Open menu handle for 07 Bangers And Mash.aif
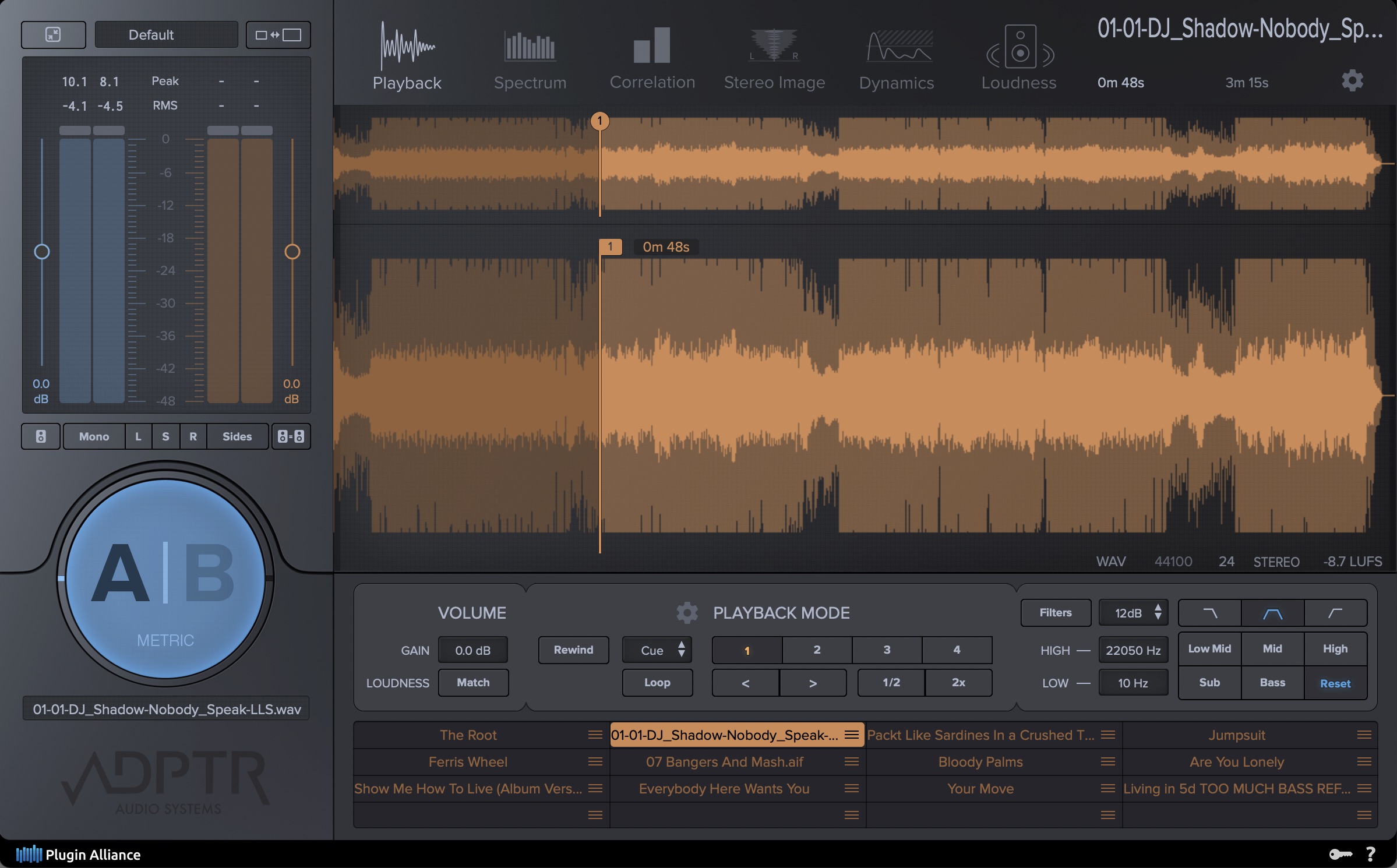 pyautogui.click(x=851, y=761)
